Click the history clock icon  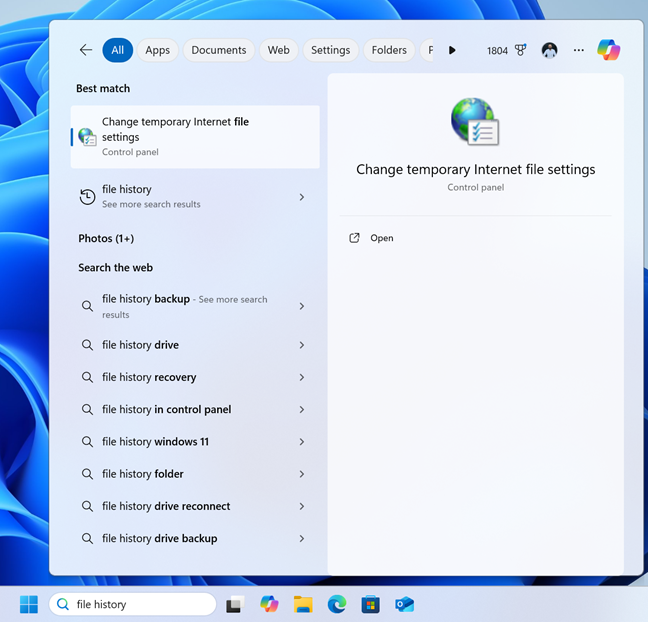pos(87,197)
